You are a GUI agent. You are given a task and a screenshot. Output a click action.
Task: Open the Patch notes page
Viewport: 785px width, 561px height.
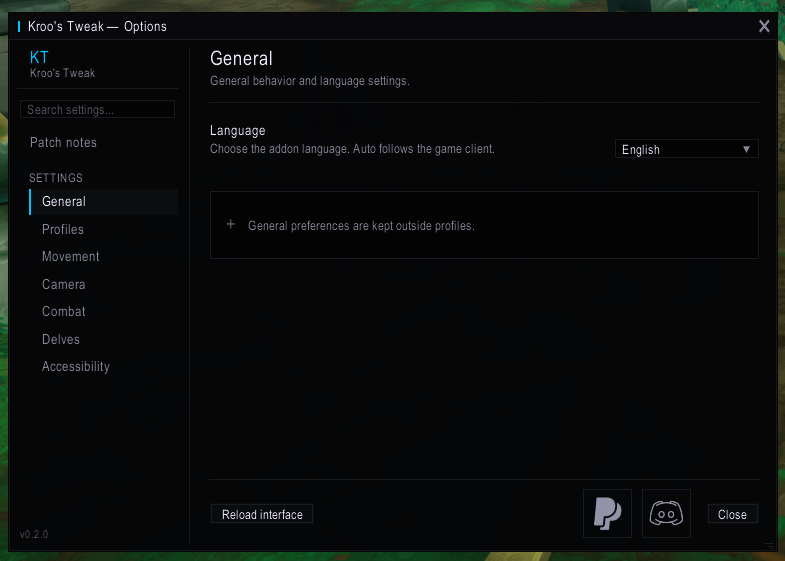[x=63, y=143]
